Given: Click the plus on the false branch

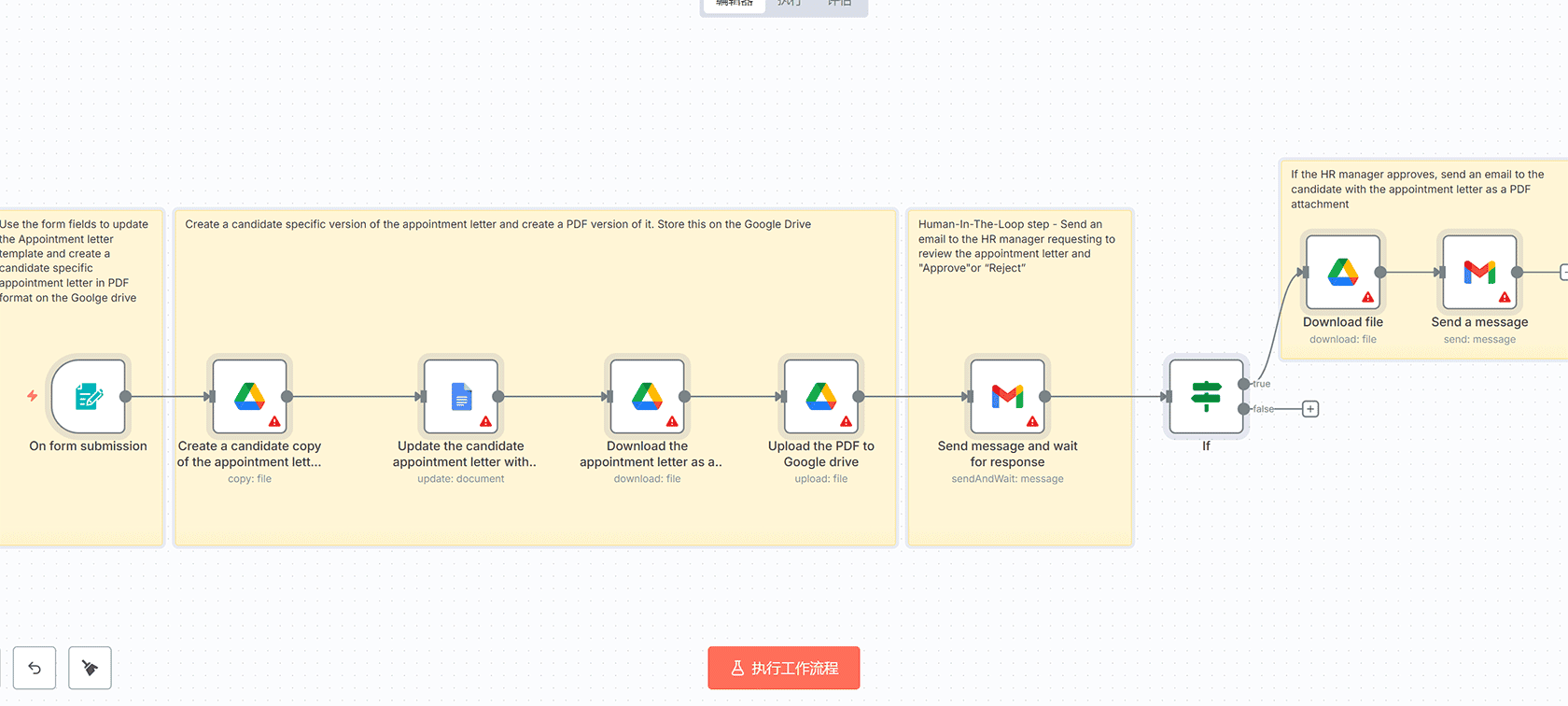Looking at the screenshot, I should [x=1310, y=409].
